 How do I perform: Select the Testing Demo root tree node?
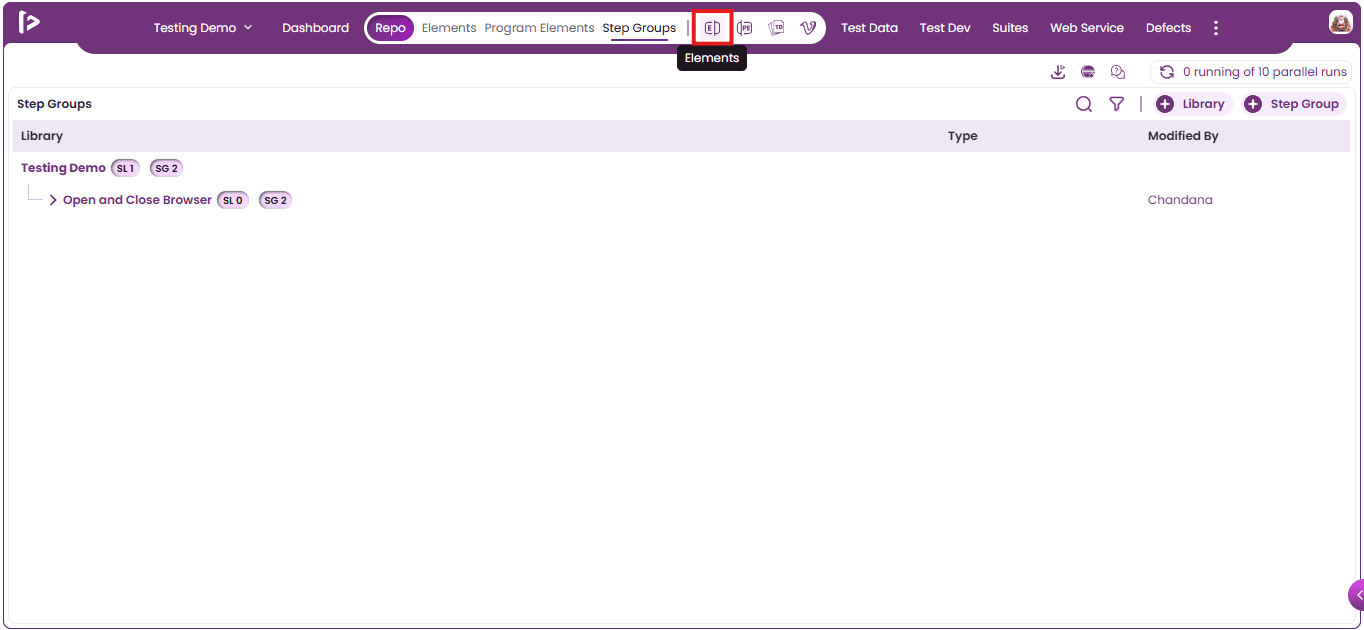pyautogui.click(x=63, y=168)
